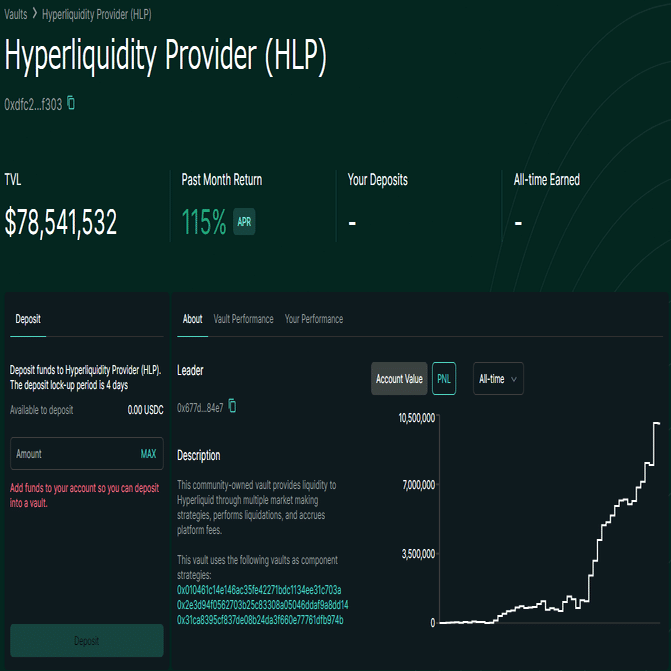Click the Past Month Return label
Screen dimensions: 671x671
[x=222, y=180]
